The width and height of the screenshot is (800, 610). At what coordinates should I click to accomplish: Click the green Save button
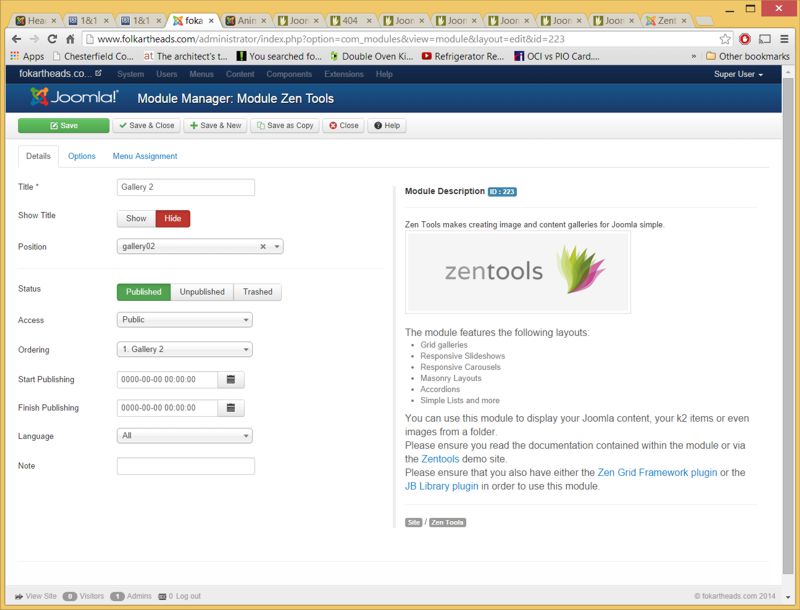point(64,125)
